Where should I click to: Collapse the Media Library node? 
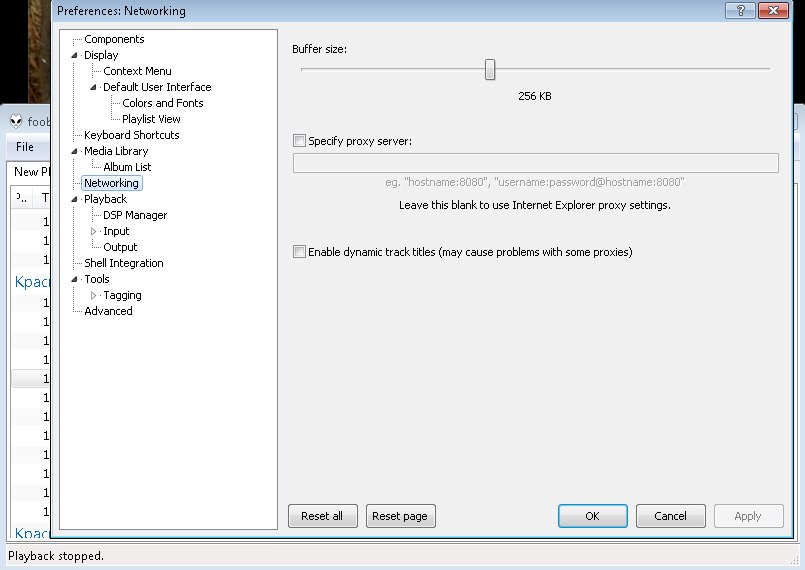(x=74, y=151)
